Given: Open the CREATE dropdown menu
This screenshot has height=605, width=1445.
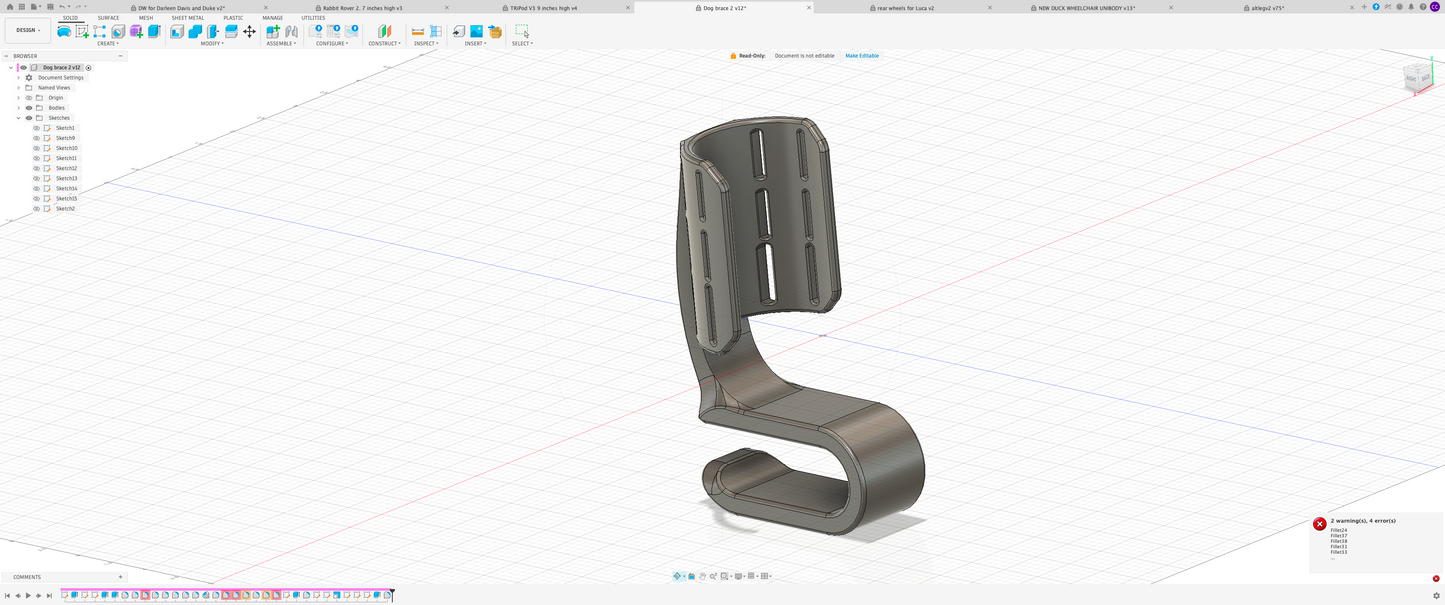Looking at the screenshot, I should pos(107,43).
